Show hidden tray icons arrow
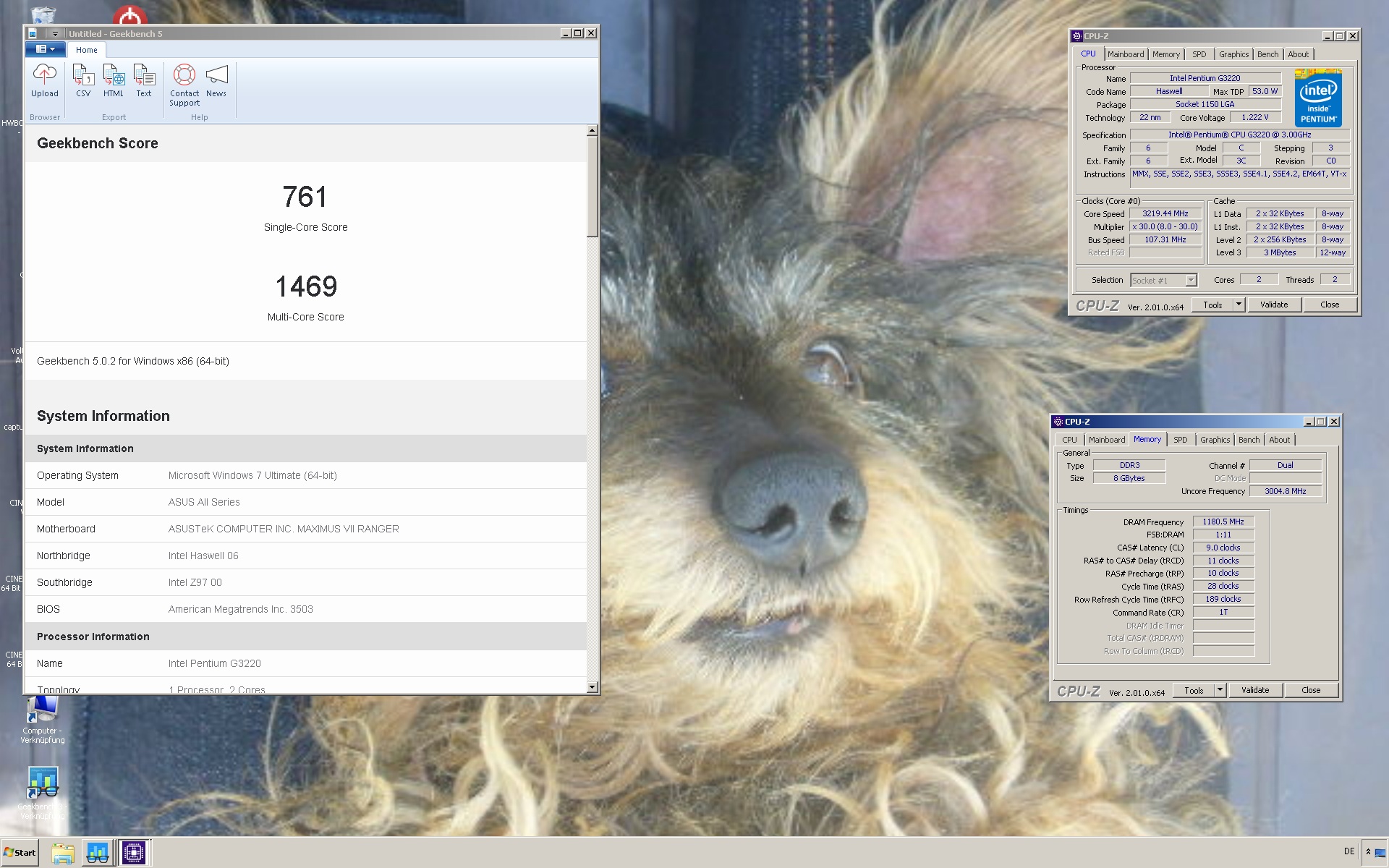 coord(1368,852)
